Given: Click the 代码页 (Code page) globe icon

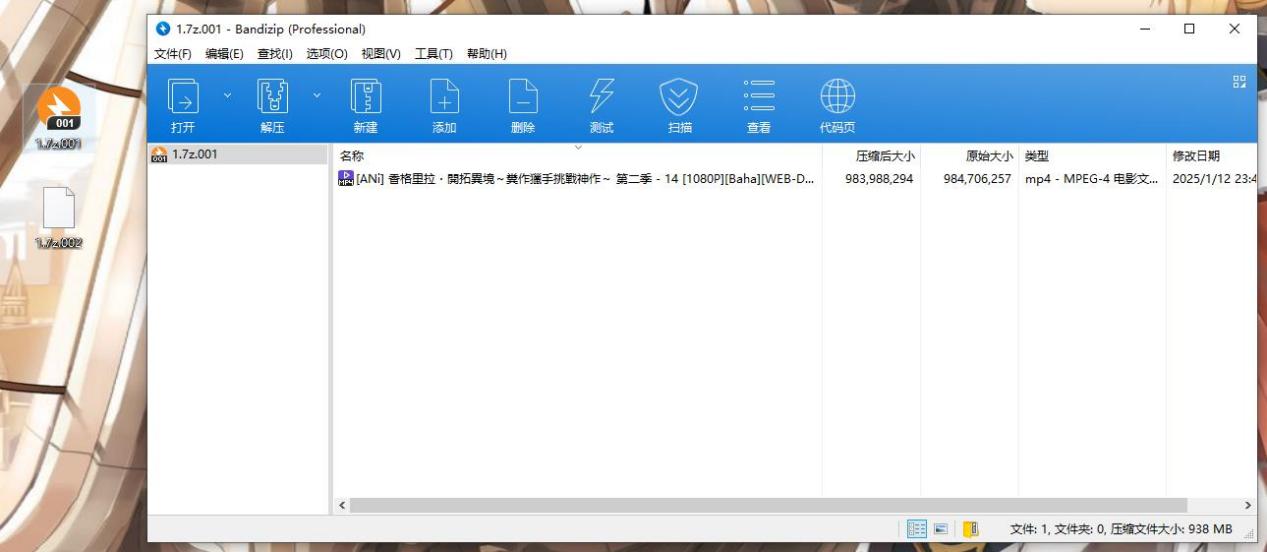Looking at the screenshot, I should (837, 96).
